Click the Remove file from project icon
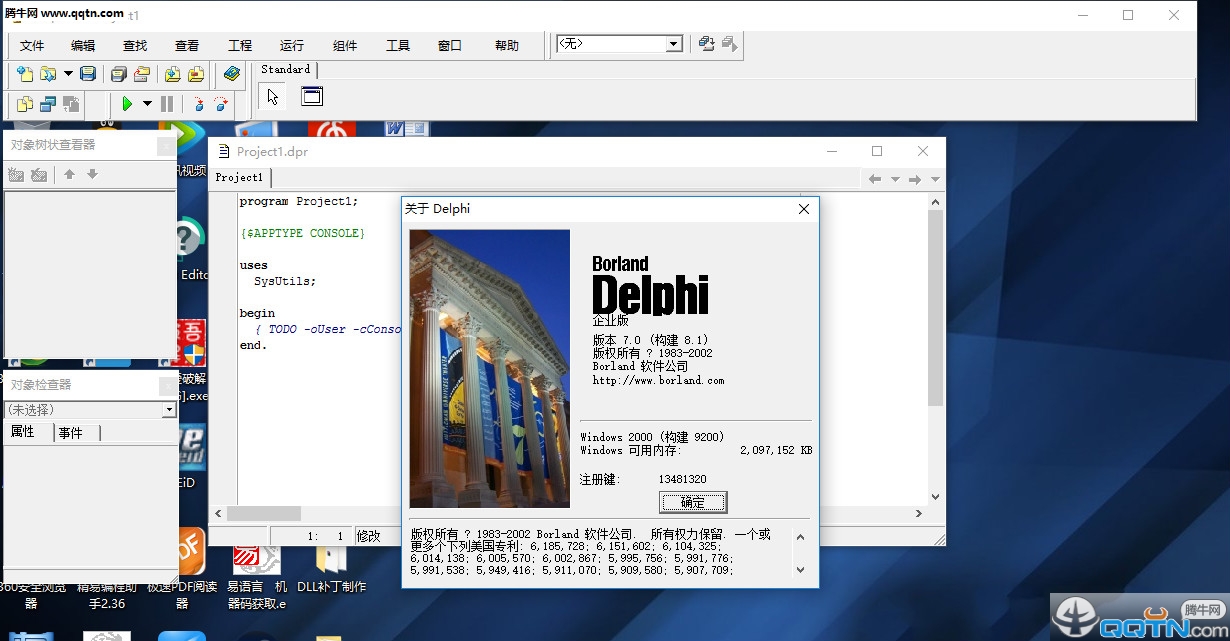The image size is (1230, 641). tap(196, 74)
